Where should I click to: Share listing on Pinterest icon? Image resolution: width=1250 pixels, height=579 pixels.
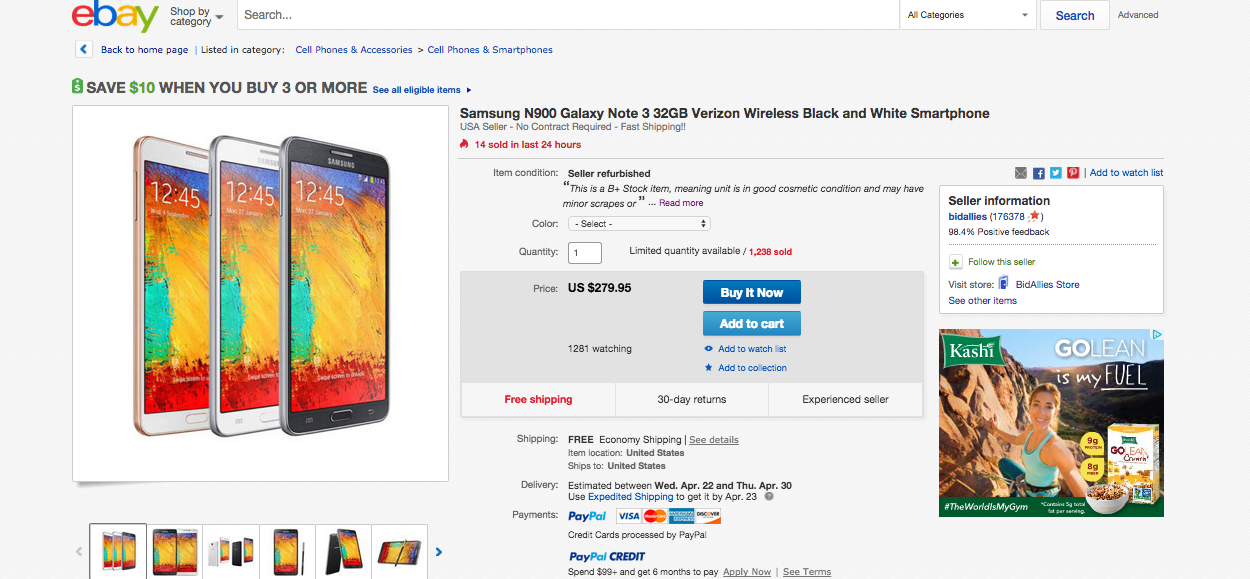(x=1072, y=173)
